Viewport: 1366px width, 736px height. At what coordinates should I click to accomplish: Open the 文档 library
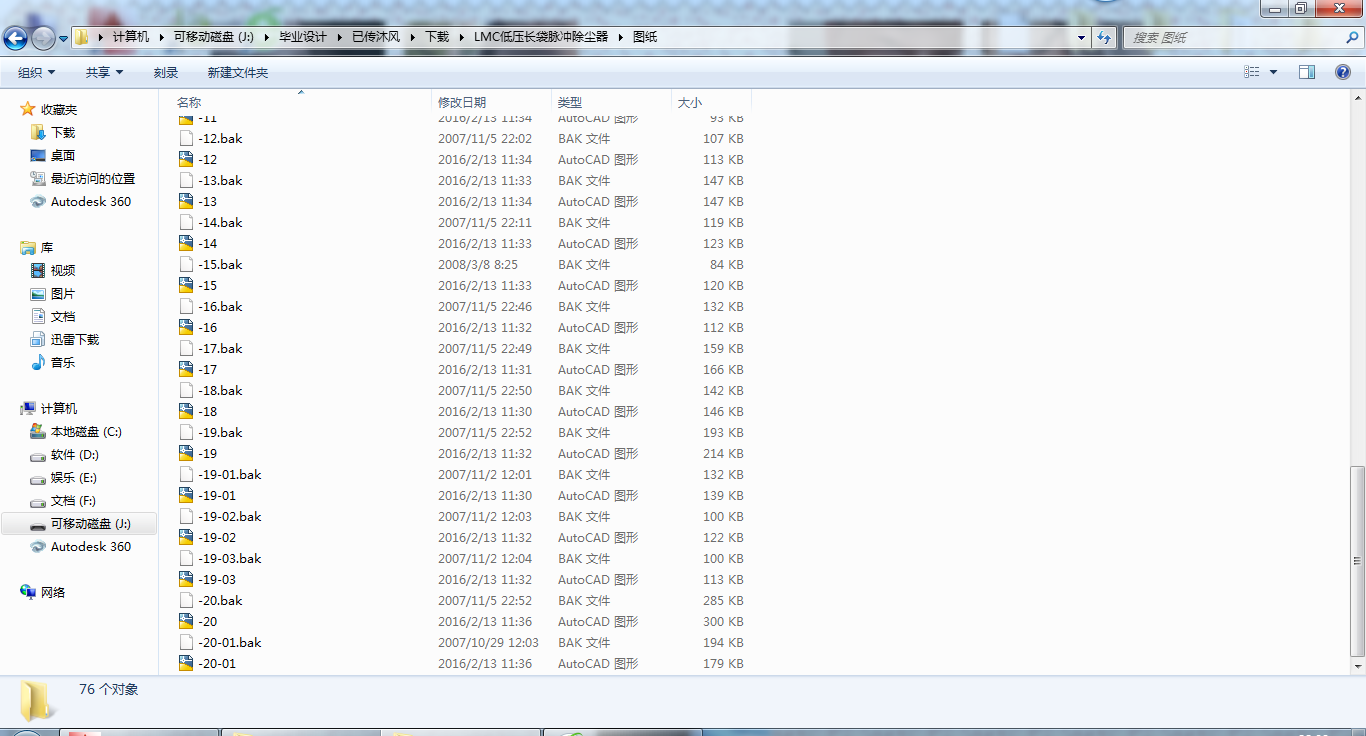point(63,317)
